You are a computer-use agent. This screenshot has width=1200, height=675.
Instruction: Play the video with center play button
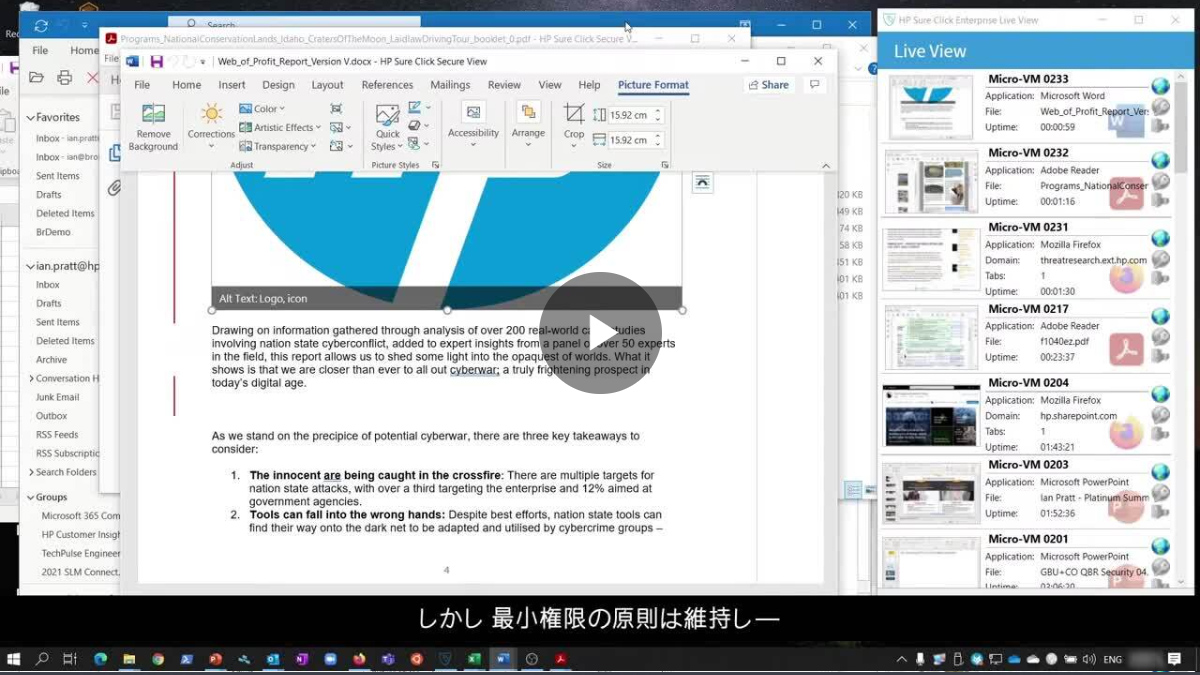(x=600, y=332)
